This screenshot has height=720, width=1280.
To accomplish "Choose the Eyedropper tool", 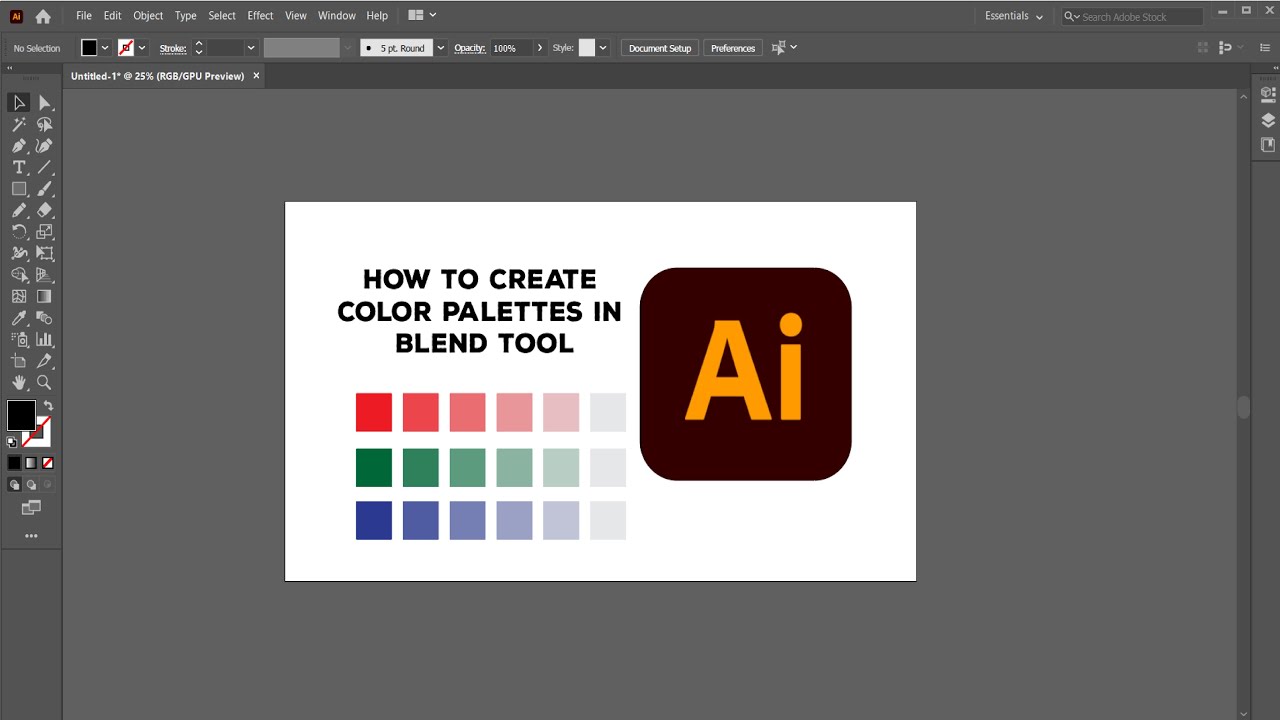I will click(x=19, y=318).
